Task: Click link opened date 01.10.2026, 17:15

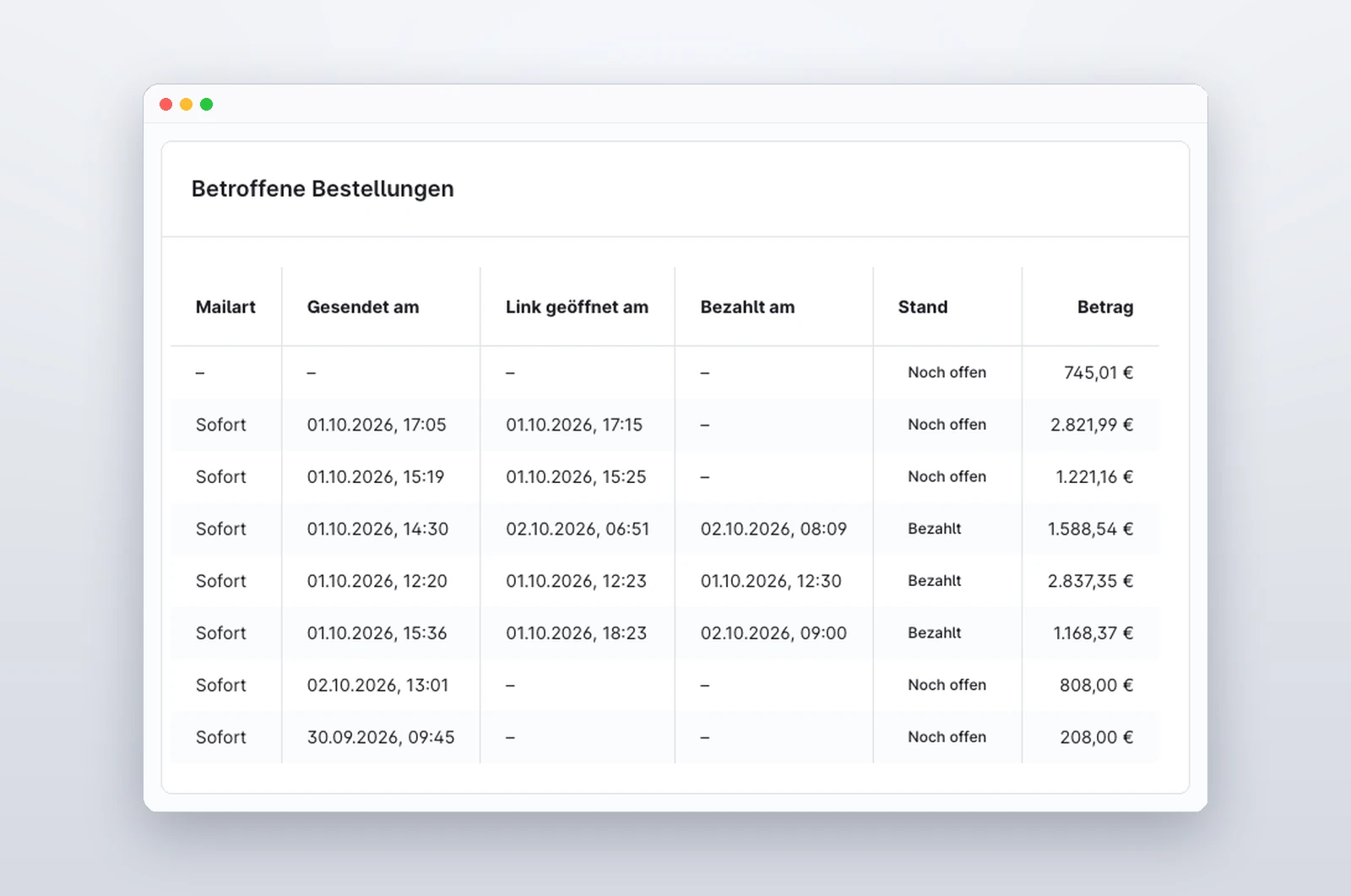Action: [574, 425]
